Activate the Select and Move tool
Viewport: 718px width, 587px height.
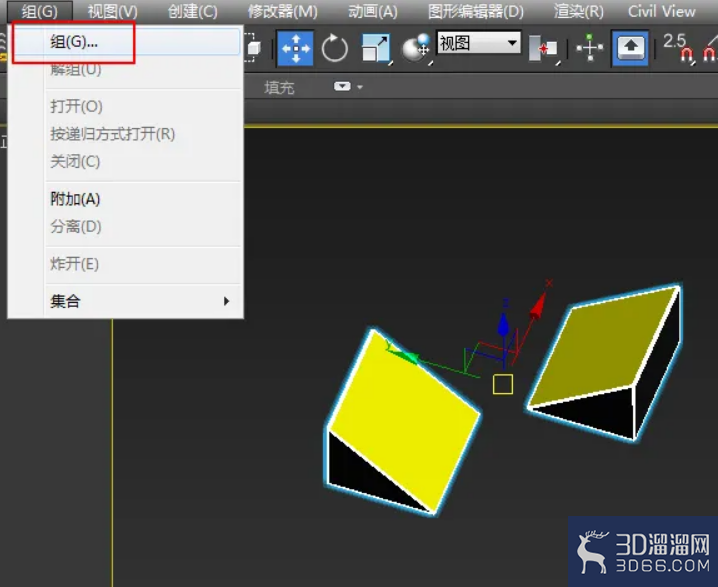pyautogui.click(x=295, y=48)
